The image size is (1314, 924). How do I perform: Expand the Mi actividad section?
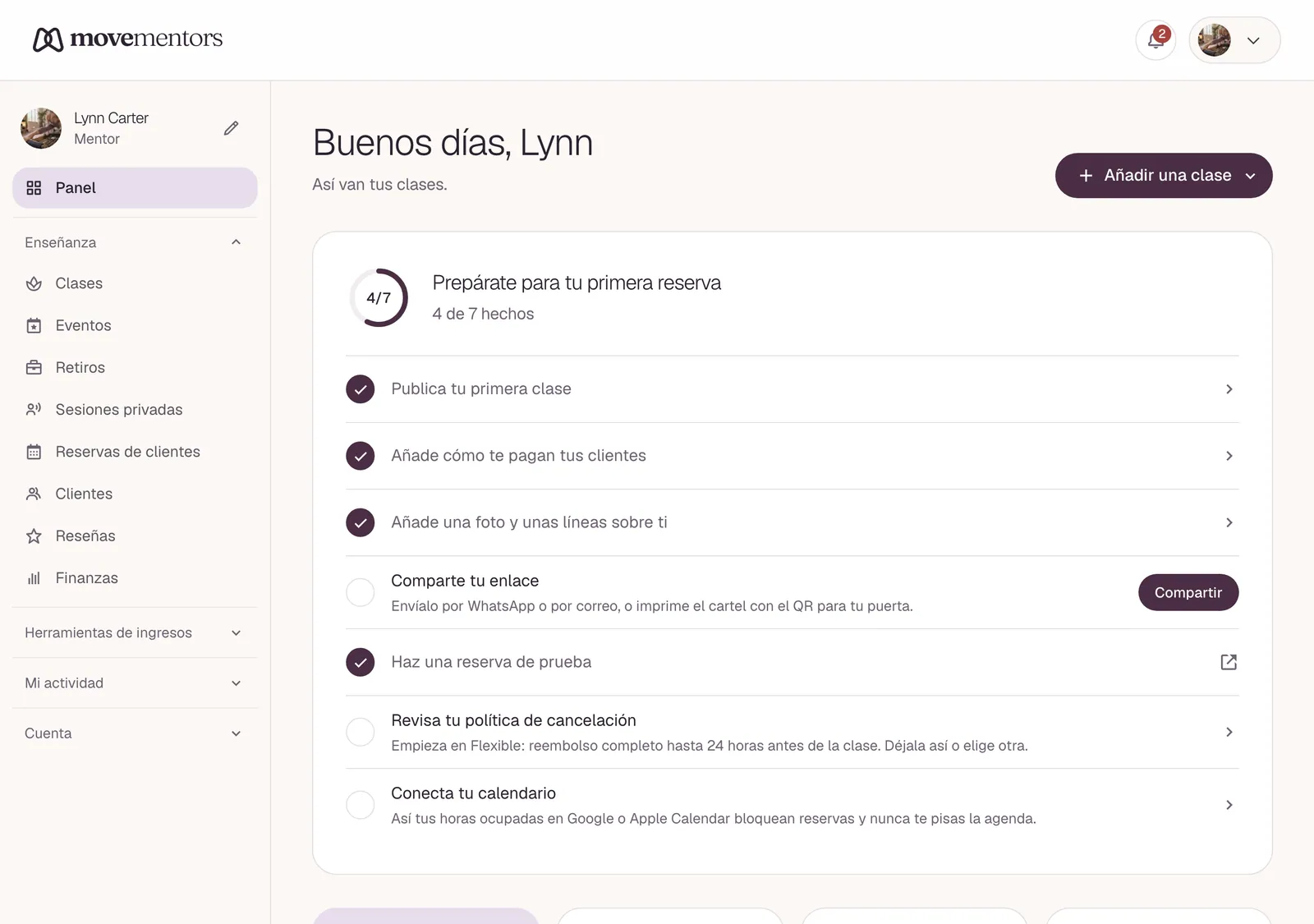(x=135, y=683)
